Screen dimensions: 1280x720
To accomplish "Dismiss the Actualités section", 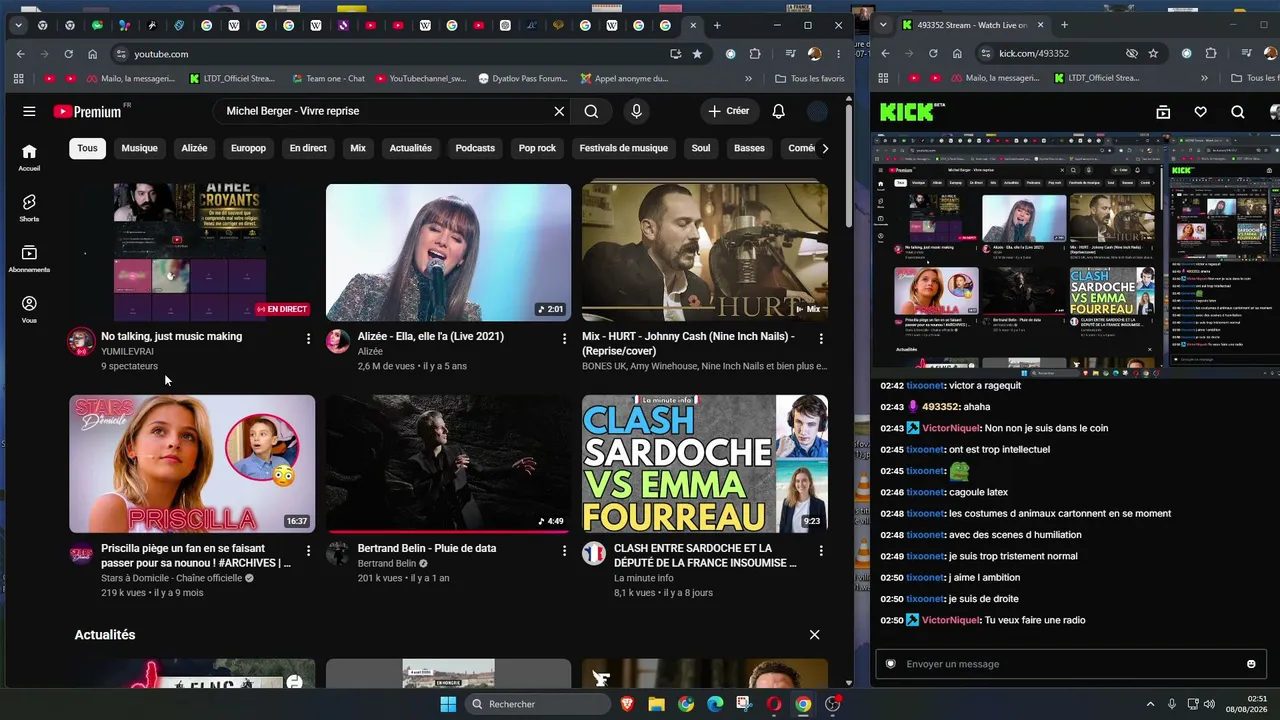I will click(814, 635).
